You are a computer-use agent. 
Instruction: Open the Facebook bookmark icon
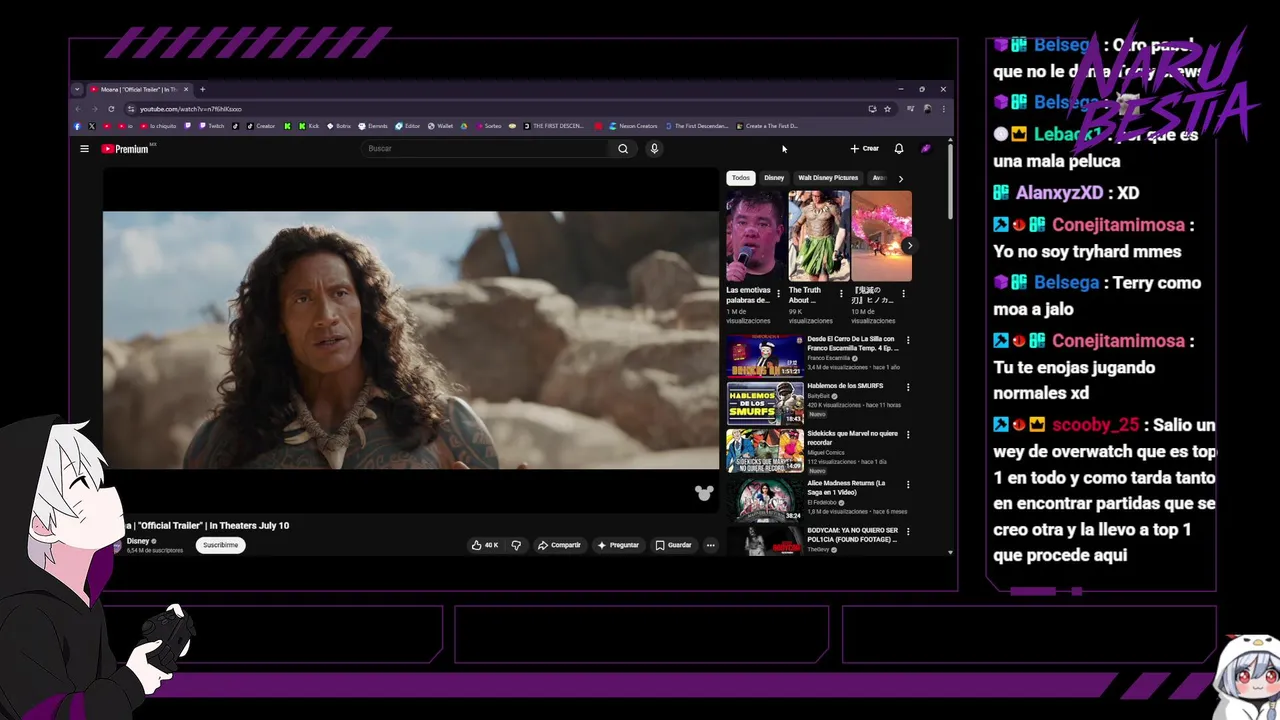point(78,126)
